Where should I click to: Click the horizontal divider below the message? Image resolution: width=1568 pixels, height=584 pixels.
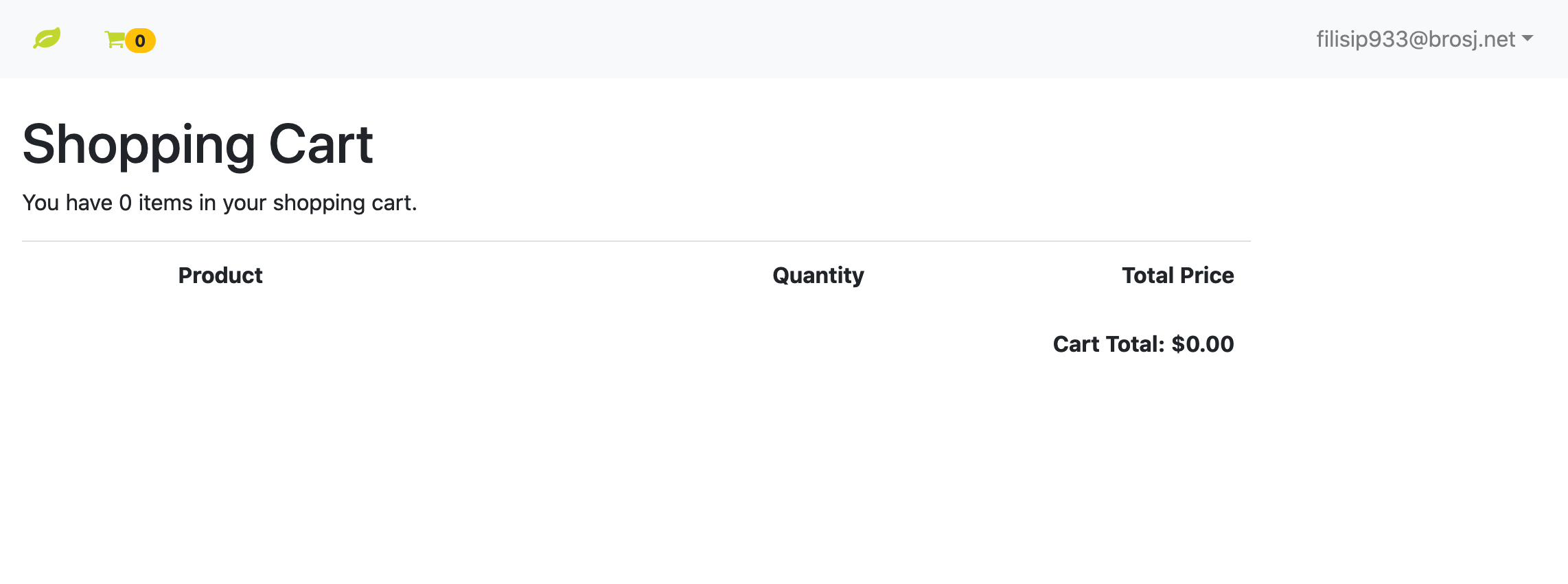pyautogui.click(x=636, y=241)
